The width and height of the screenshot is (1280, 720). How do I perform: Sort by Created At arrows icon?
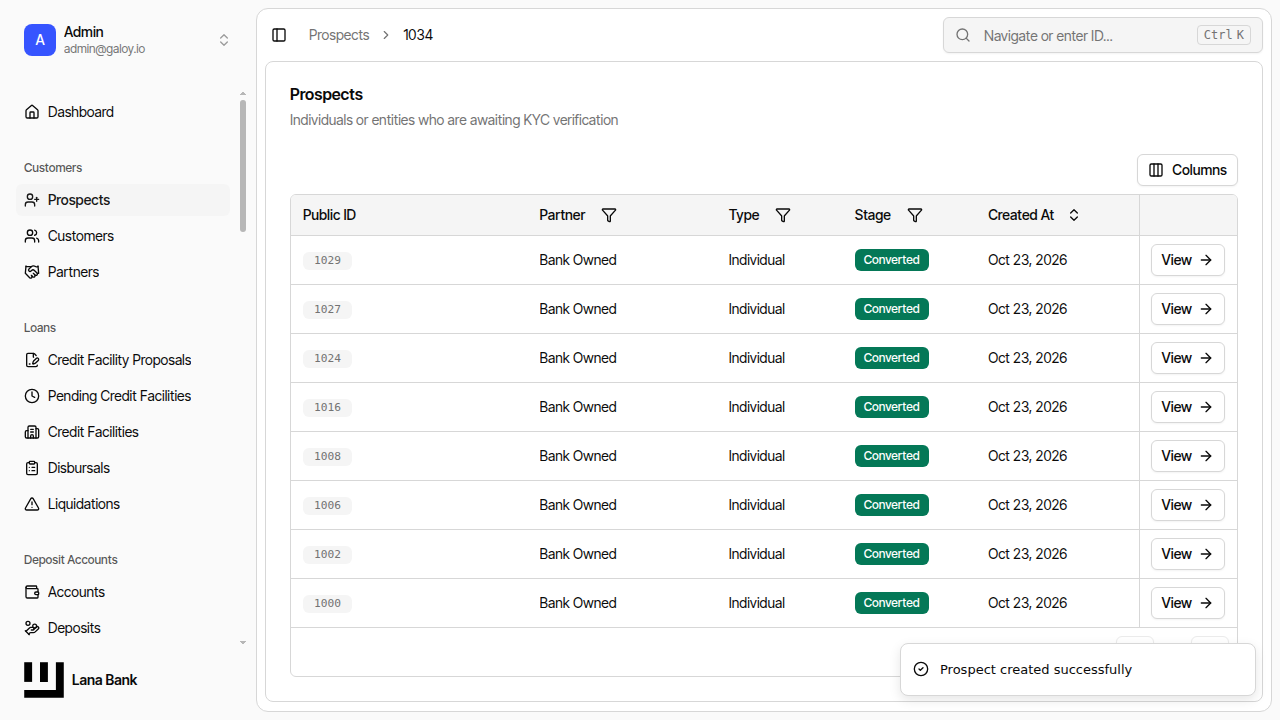pyautogui.click(x=1074, y=215)
